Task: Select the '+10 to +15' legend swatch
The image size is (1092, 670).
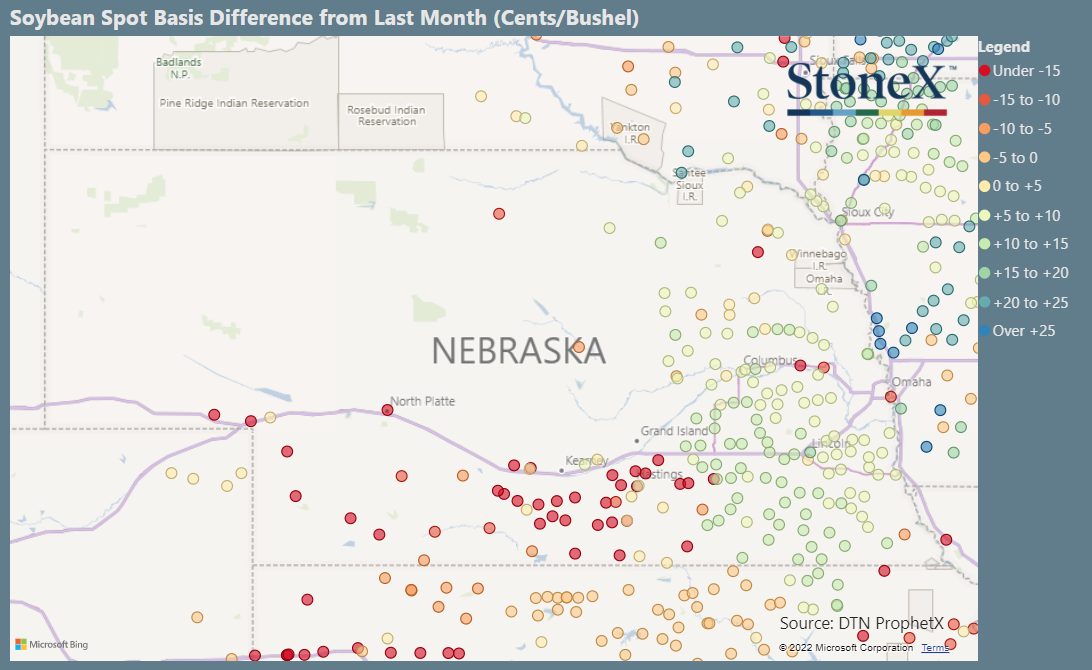Action: 985,244
